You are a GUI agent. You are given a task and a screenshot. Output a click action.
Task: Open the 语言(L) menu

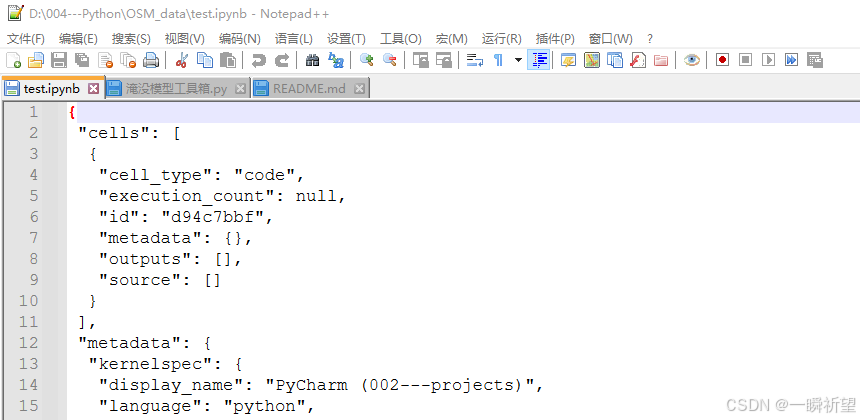coord(293,38)
